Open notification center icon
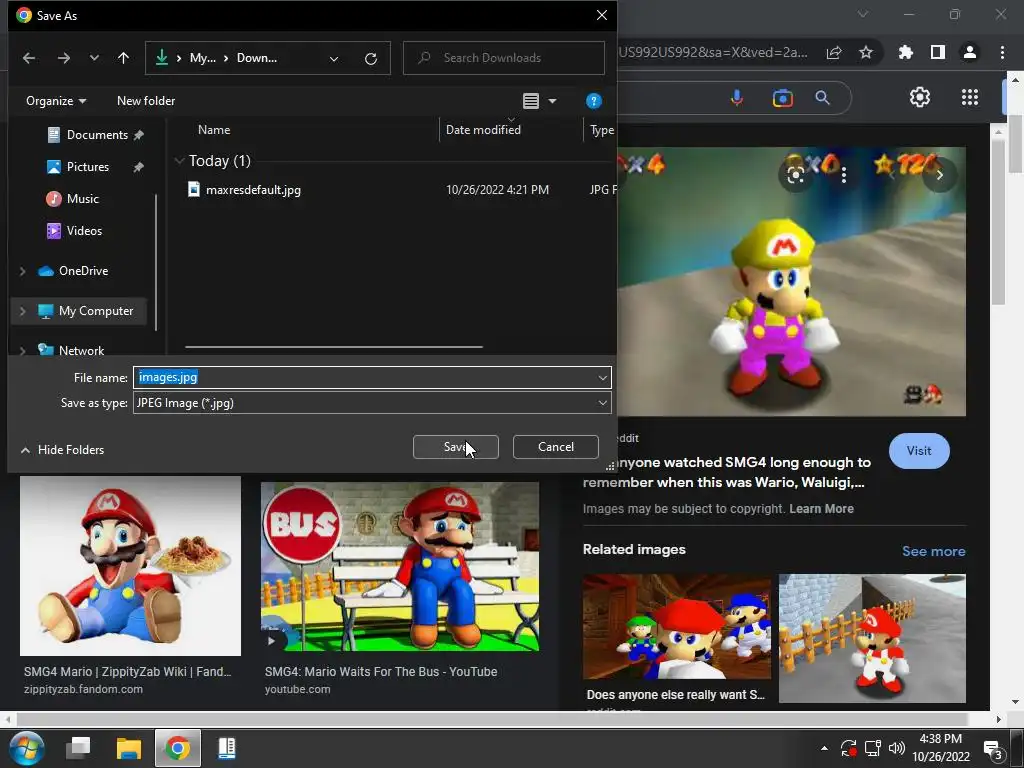The height and width of the screenshot is (768, 1024). click(x=993, y=749)
